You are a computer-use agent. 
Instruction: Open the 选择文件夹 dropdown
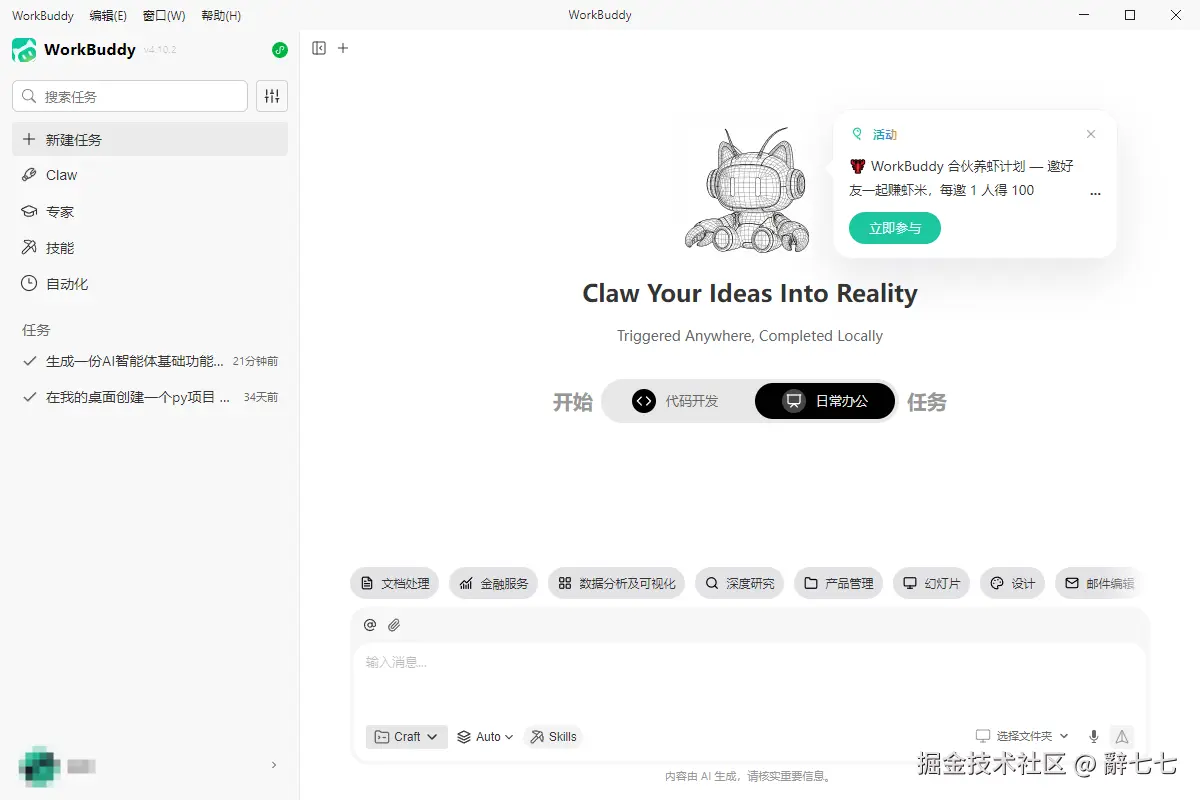click(x=1023, y=736)
